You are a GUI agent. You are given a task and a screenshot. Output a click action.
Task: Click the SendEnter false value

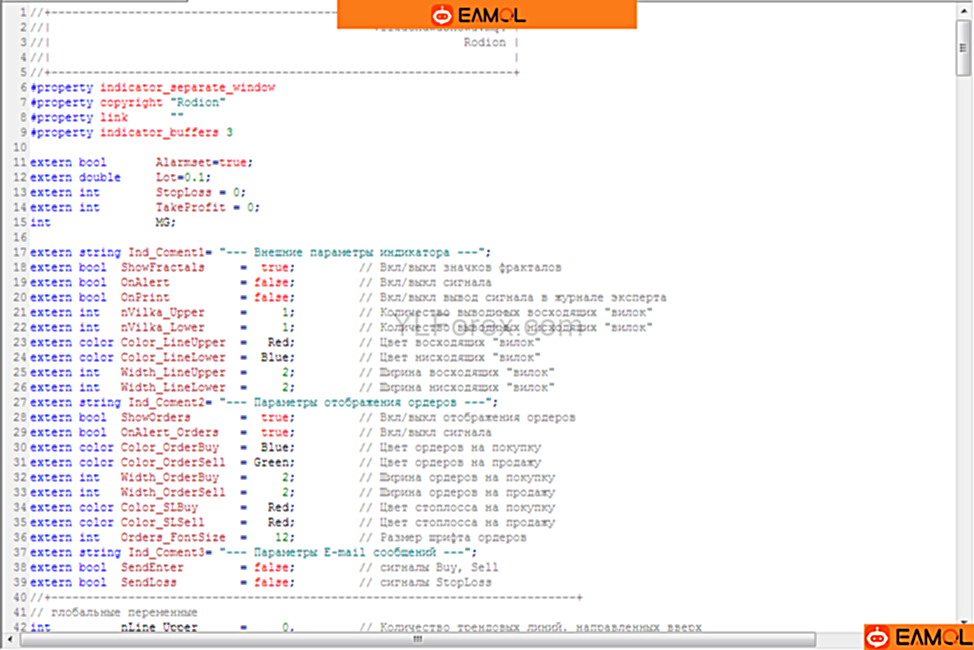(x=276, y=567)
